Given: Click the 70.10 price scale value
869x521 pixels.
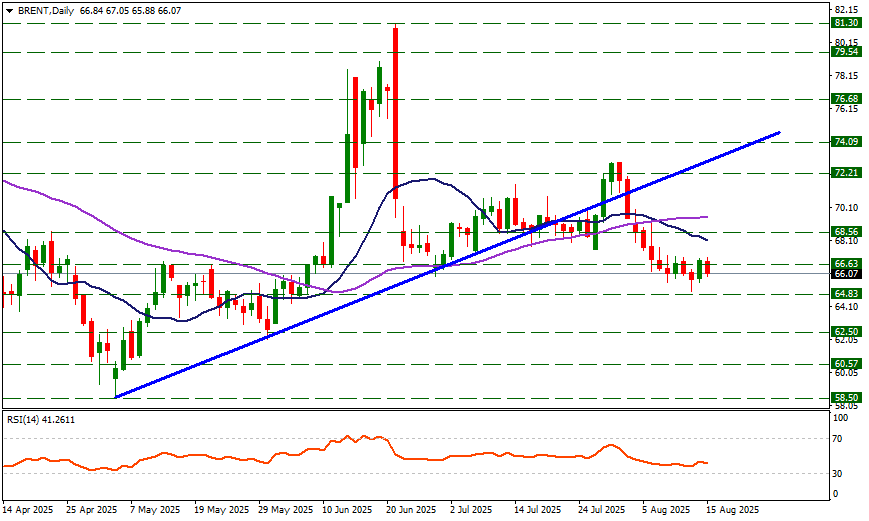Looking at the screenshot, I should coord(846,207).
